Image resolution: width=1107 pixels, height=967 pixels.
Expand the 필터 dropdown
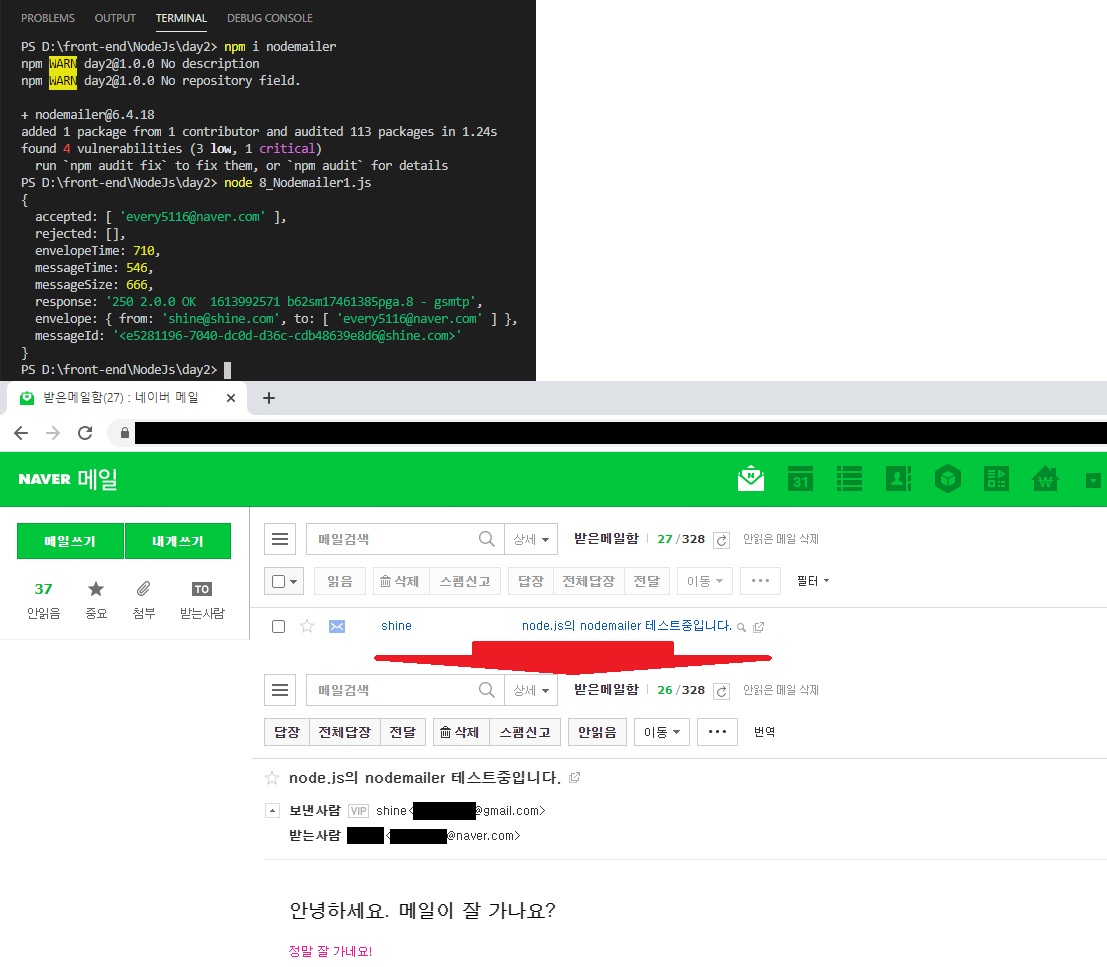coord(813,581)
